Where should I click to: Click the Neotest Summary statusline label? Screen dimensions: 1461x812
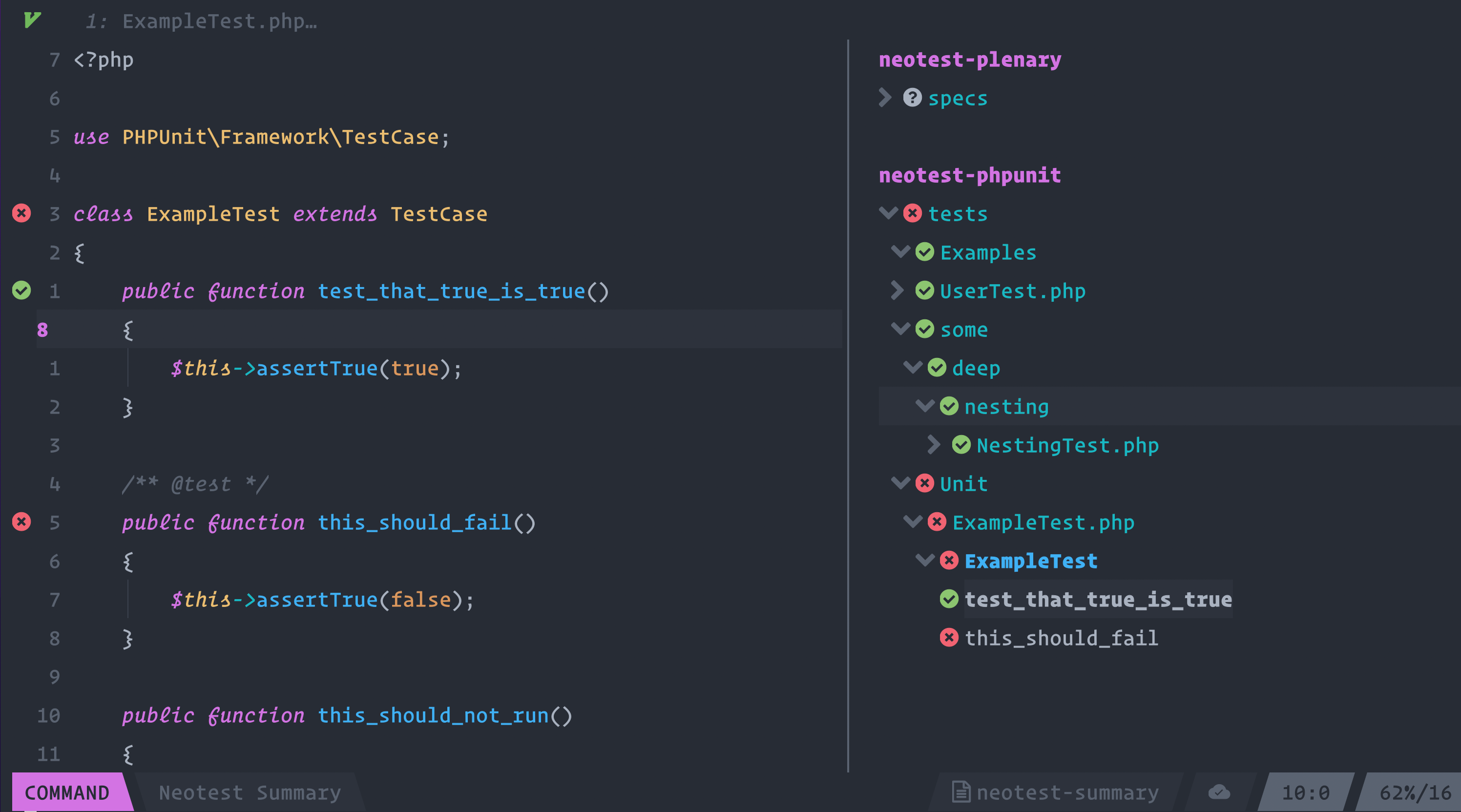pyautogui.click(x=250, y=792)
